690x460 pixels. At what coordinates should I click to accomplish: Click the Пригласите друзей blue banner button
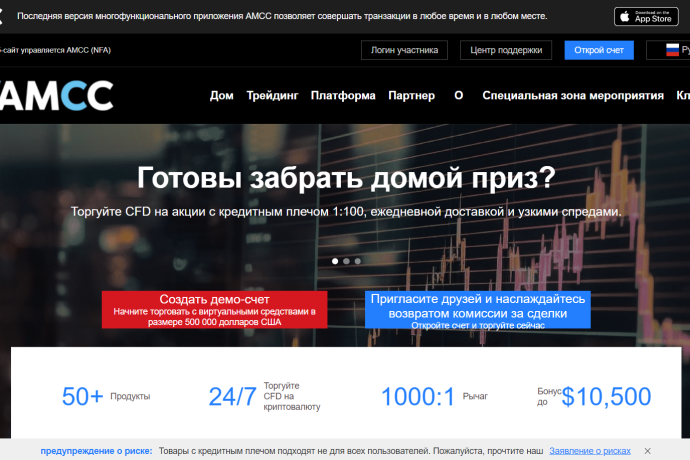coord(478,310)
